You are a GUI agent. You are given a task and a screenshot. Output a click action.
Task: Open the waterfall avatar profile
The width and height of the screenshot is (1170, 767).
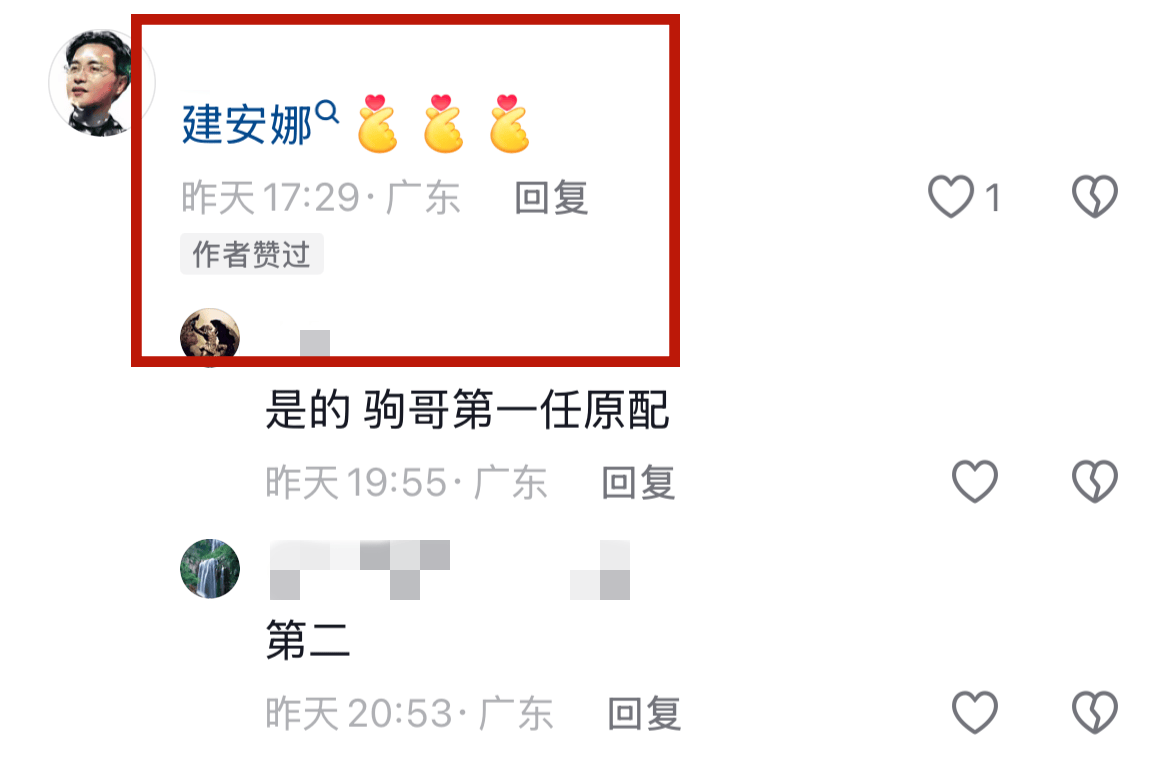[210, 569]
